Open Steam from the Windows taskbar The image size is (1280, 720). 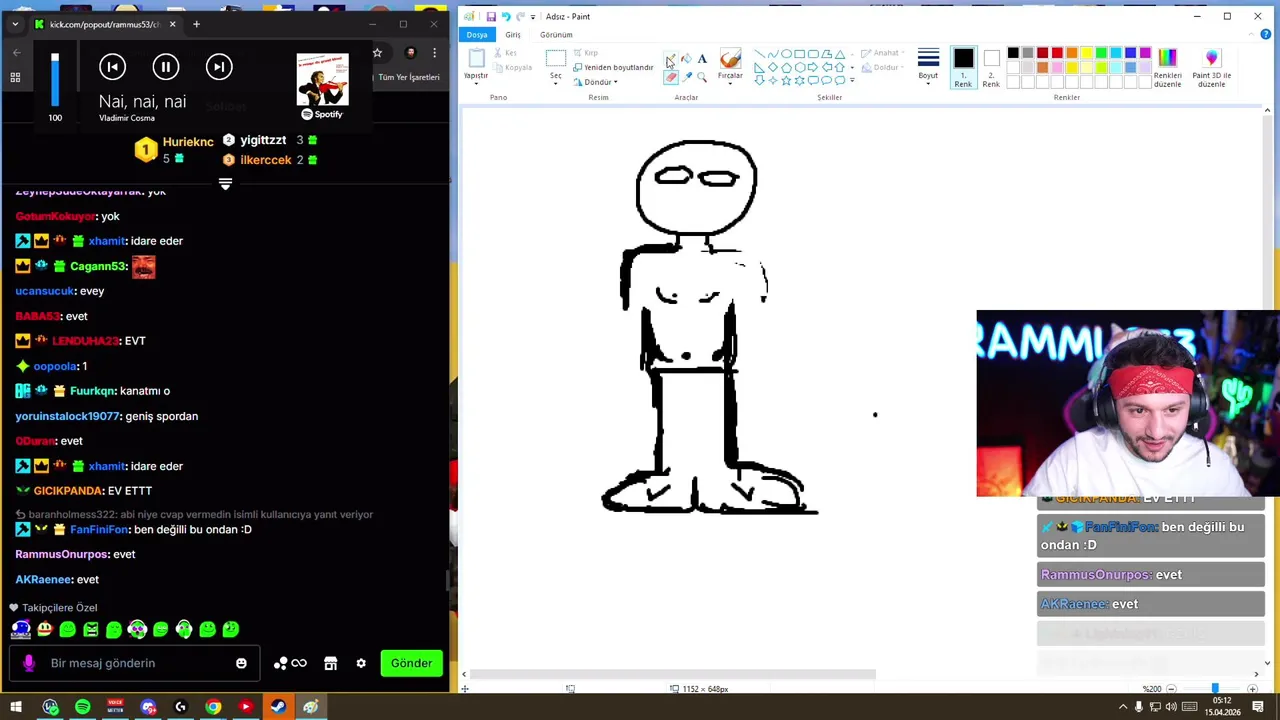pos(278,707)
